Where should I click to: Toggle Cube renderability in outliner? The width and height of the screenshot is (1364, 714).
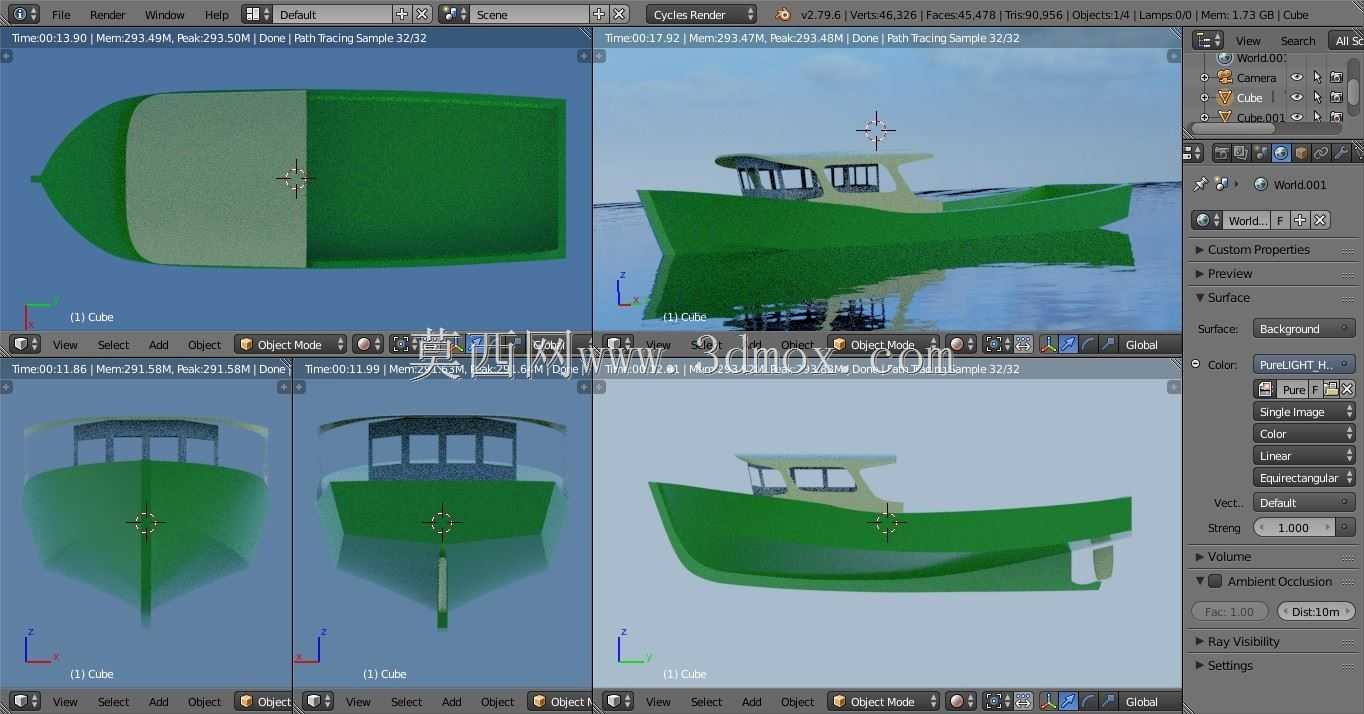coord(1337,97)
